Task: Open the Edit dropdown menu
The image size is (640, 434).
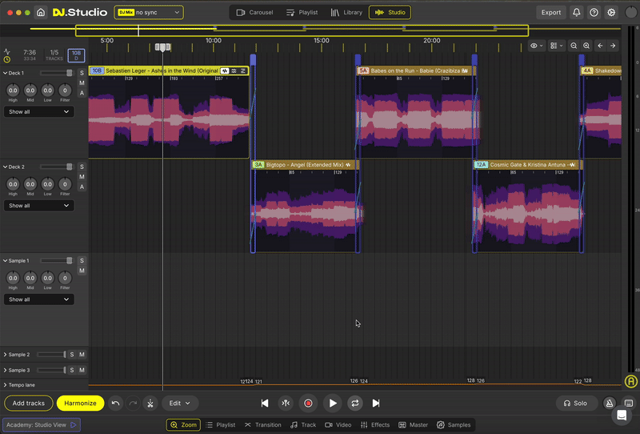Action: pyautogui.click(x=180, y=403)
